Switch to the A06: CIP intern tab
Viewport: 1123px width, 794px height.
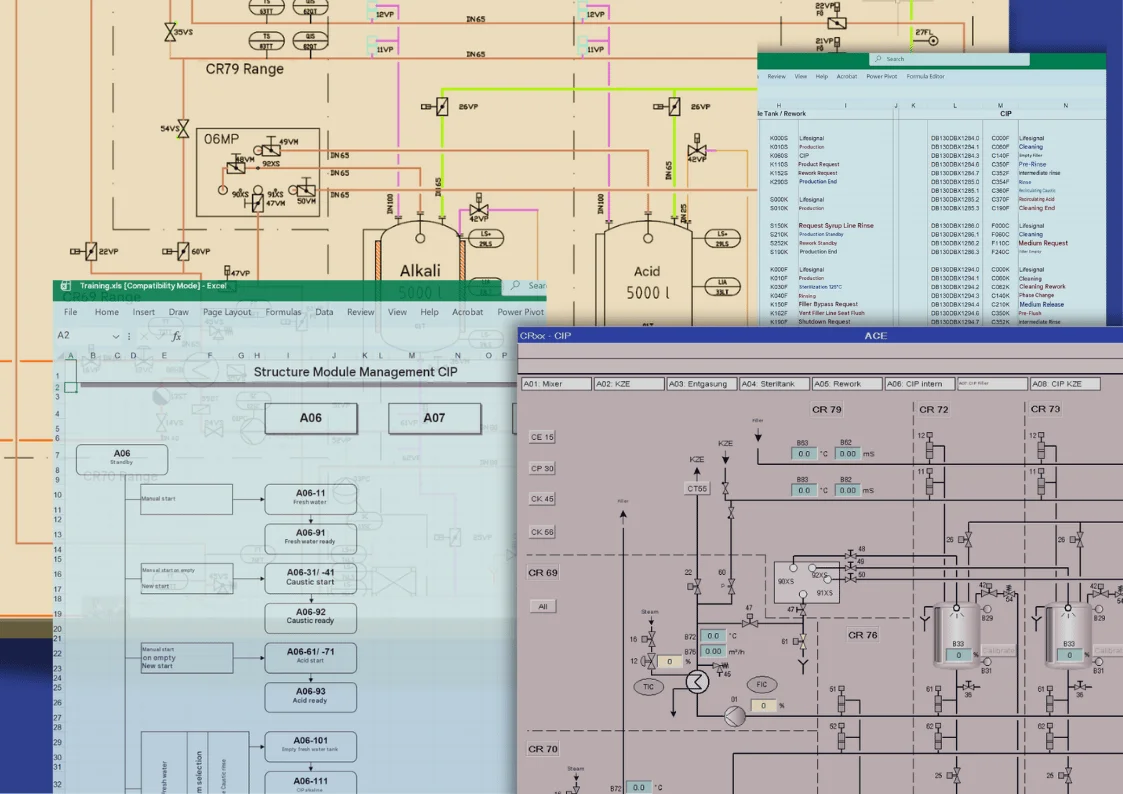coord(920,384)
